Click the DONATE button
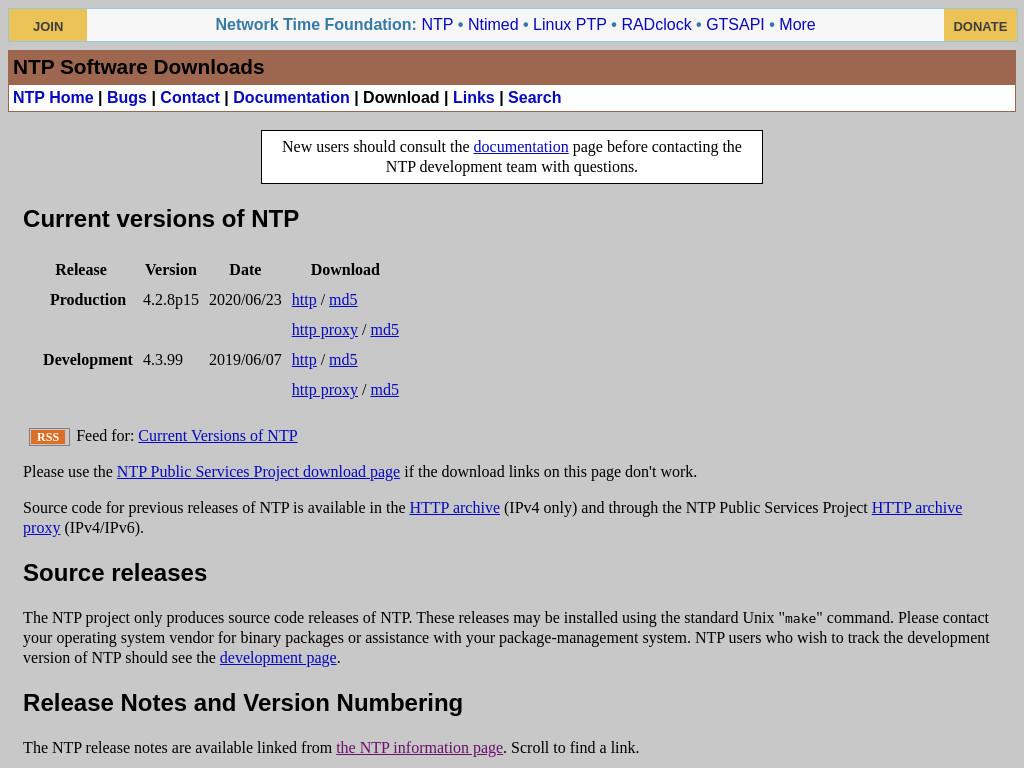This screenshot has height=768, width=1024. pyautogui.click(x=980, y=25)
